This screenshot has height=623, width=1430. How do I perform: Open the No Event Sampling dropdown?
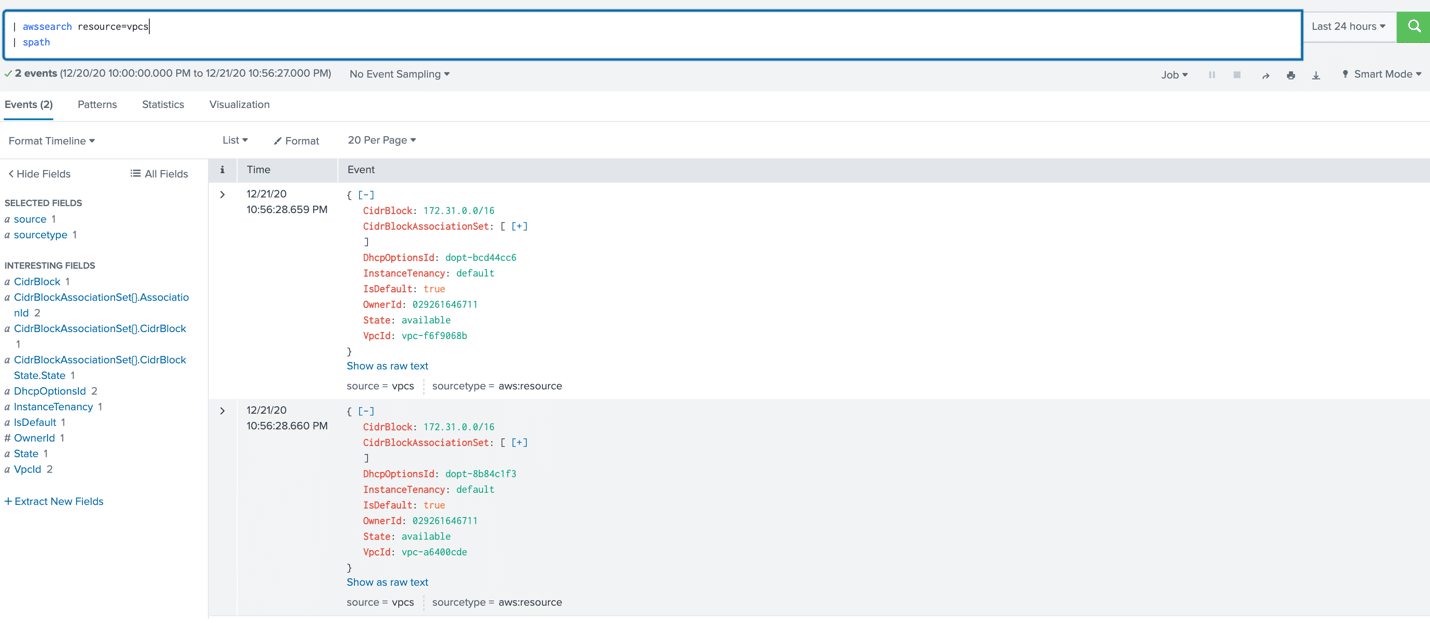[x=399, y=74]
